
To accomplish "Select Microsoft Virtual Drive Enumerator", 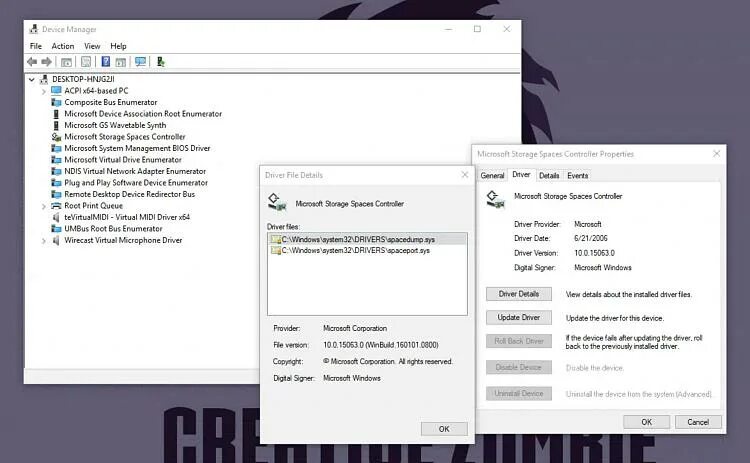I will [x=123, y=160].
